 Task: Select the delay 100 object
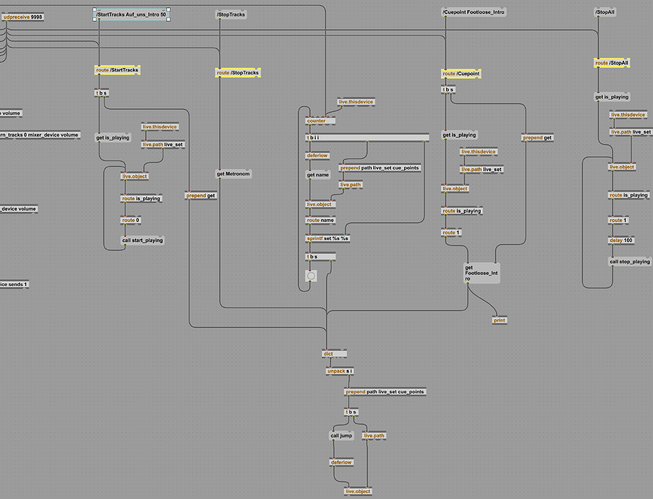(x=622, y=240)
